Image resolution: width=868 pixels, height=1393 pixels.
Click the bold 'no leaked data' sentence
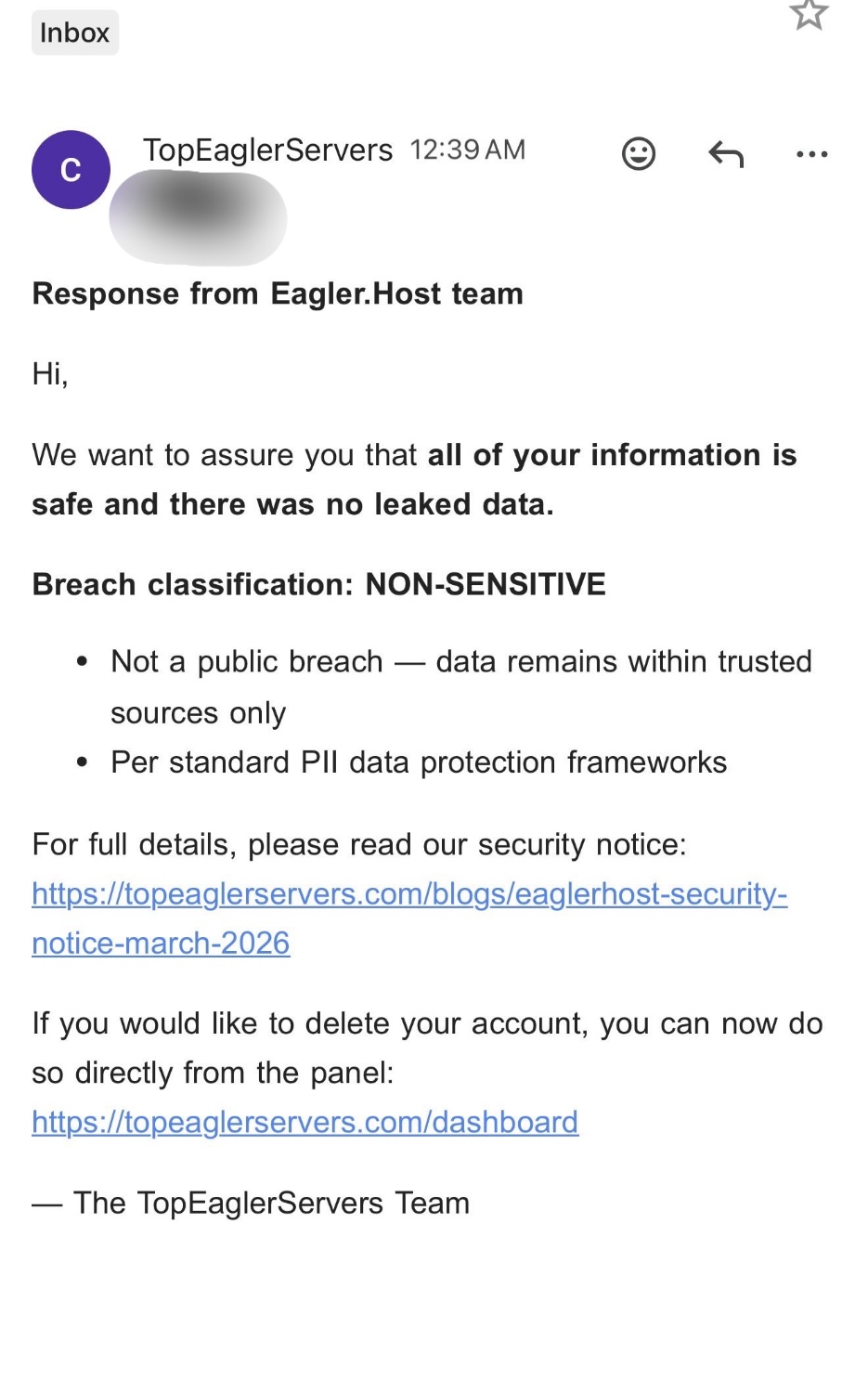point(413,479)
